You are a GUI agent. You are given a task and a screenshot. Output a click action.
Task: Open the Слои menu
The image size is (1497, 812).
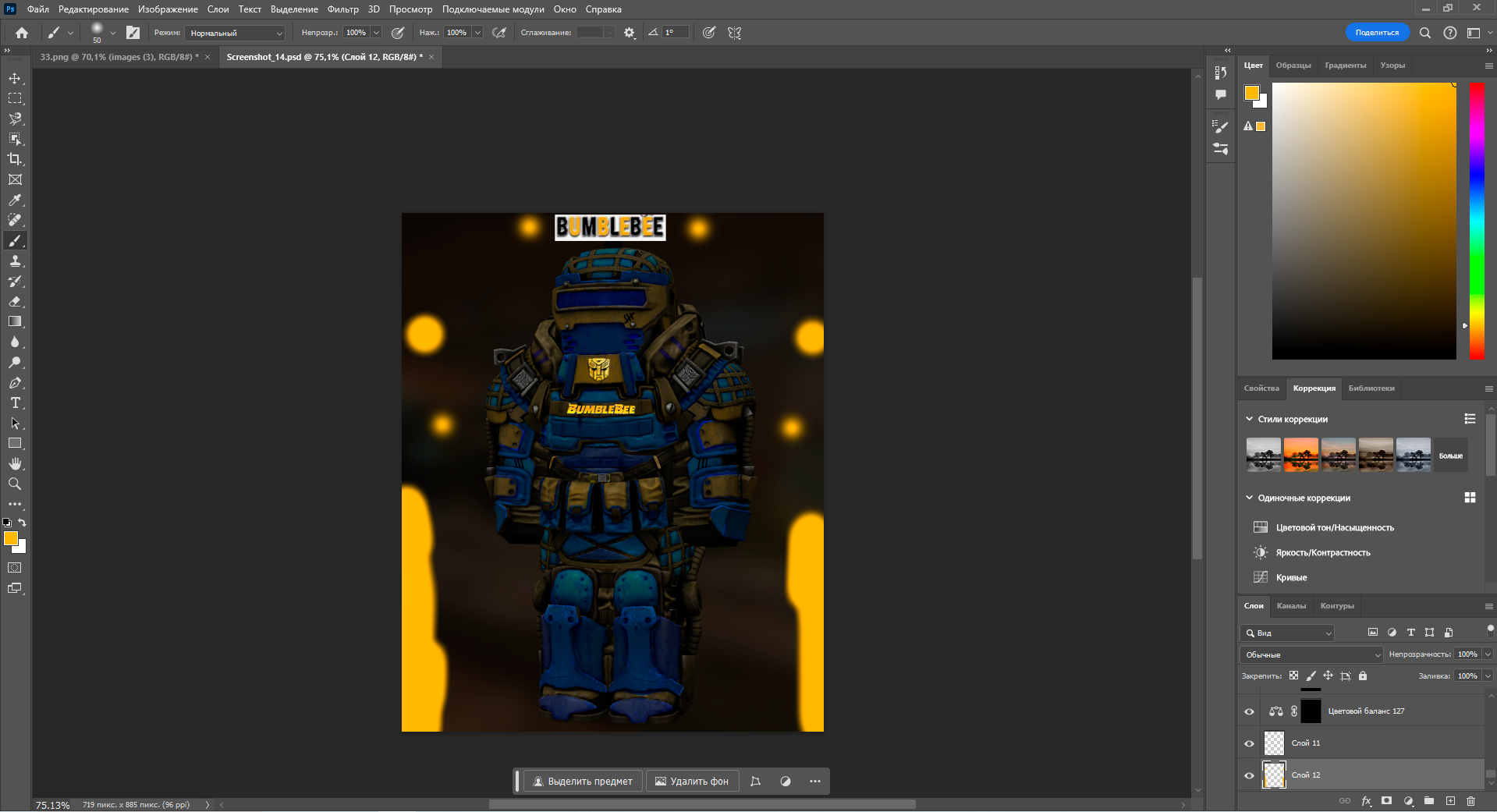click(x=218, y=9)
